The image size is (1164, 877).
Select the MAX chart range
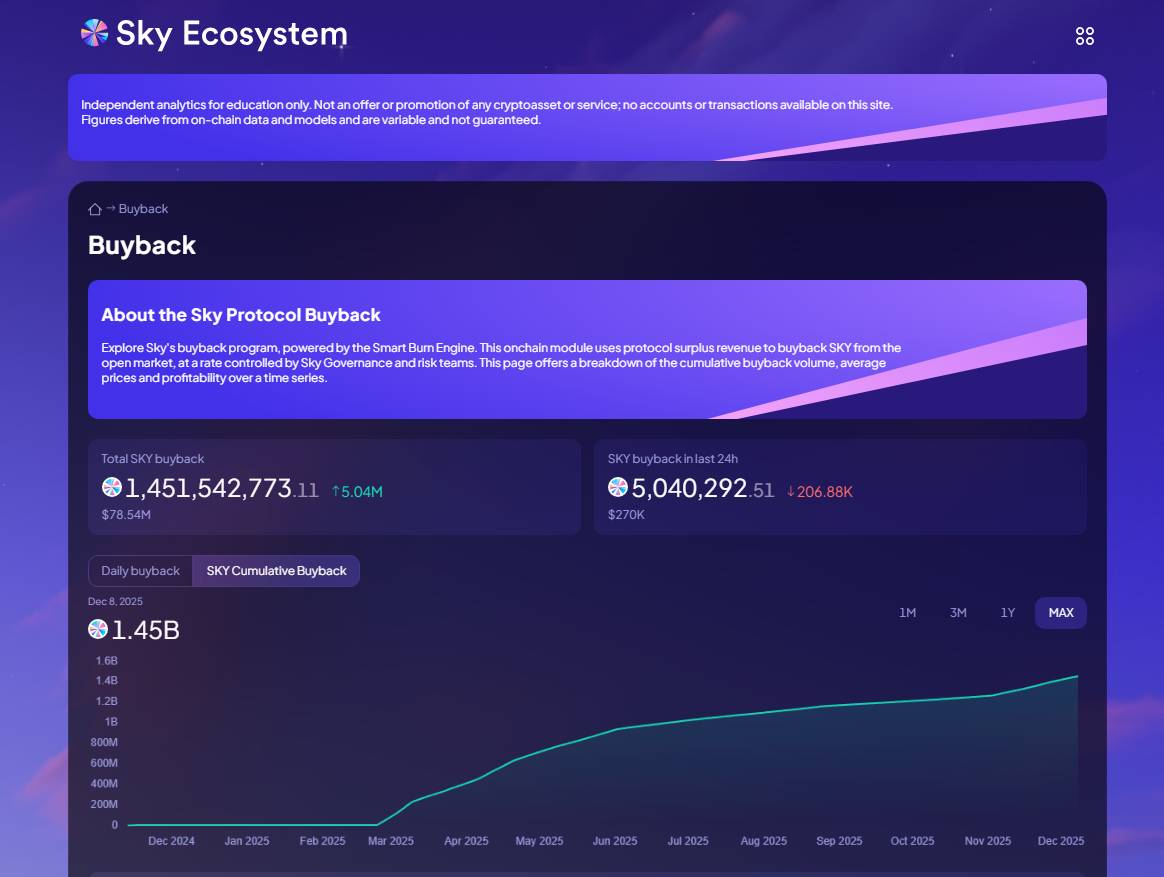point(1060,613)
